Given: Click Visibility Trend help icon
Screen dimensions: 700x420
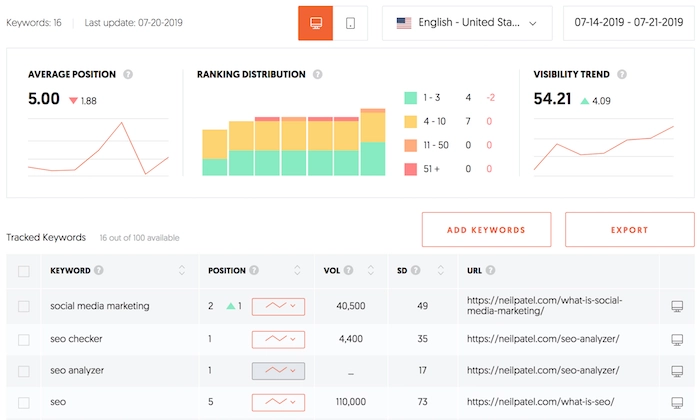Looking at the screenshot, I should tap(621, 74).
